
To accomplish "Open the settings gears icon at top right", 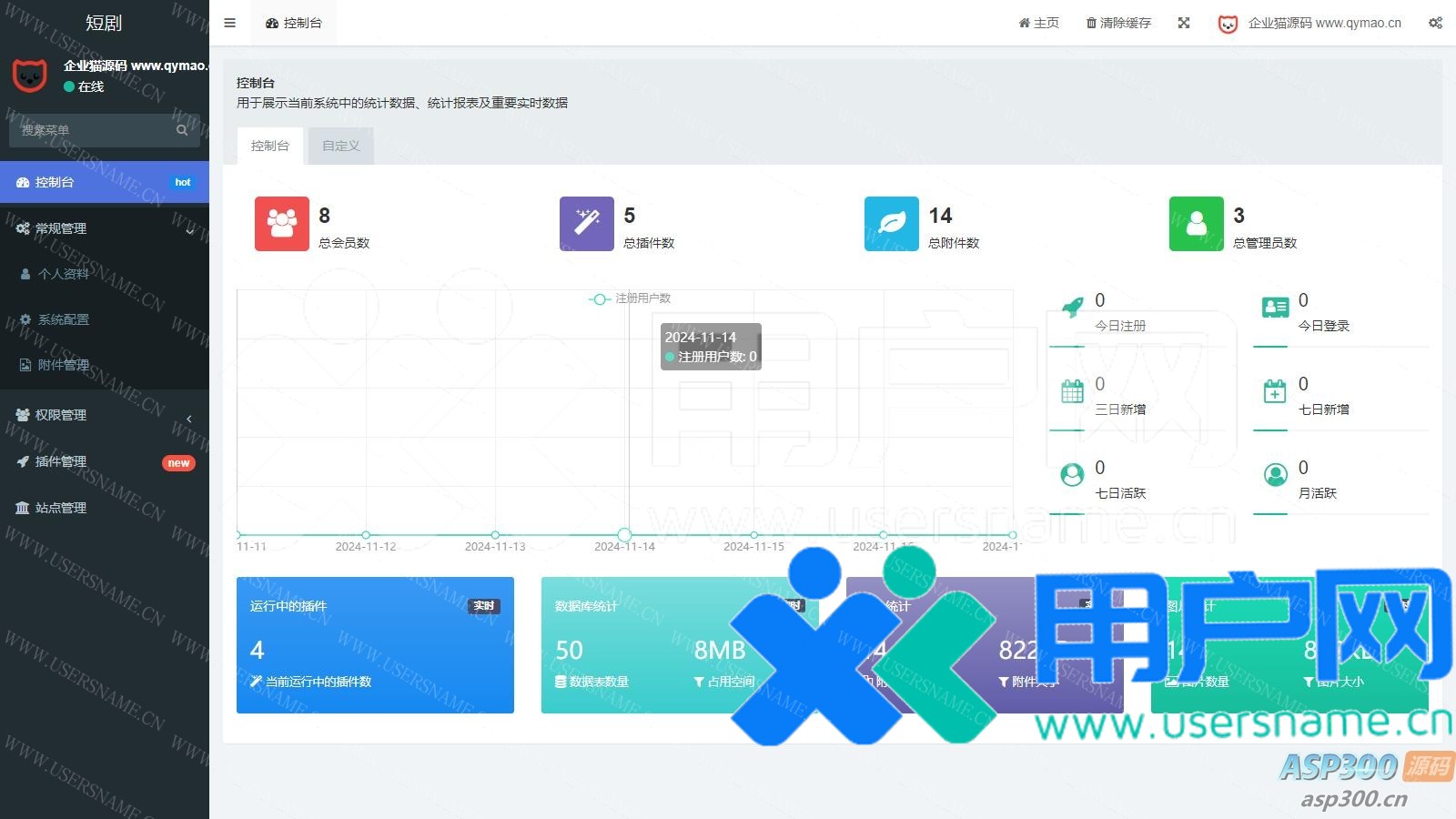I will pyautogui.click(x=1435, y=23).
